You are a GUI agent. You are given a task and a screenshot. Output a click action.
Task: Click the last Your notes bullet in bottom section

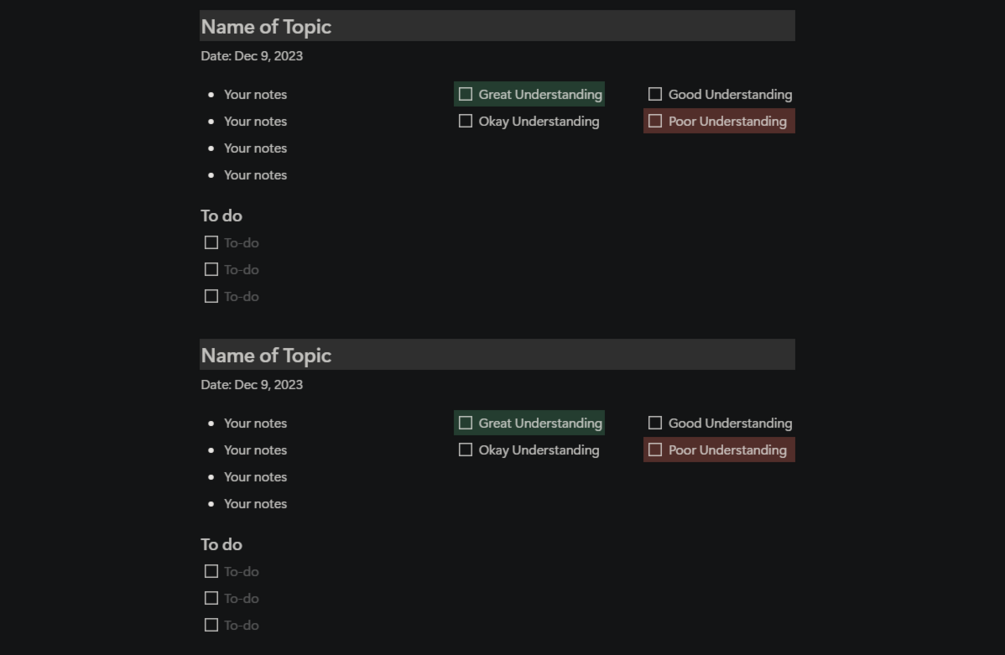[x=255, y=504]
